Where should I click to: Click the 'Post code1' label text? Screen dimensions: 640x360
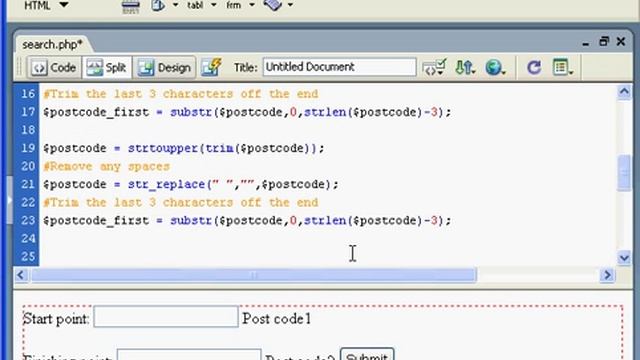pos(277,318)
